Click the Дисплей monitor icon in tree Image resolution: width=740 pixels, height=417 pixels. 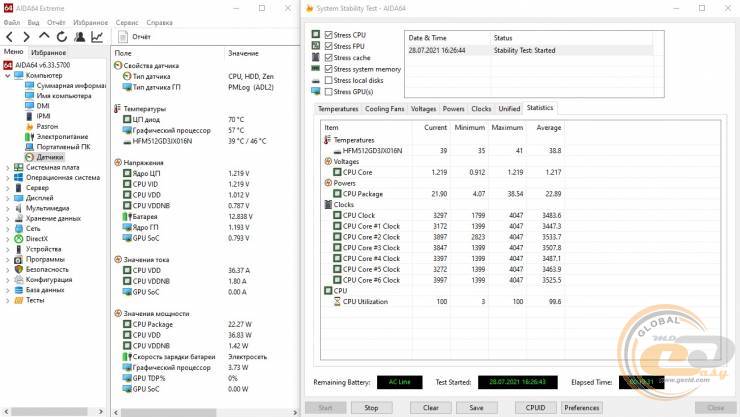coord(18,198)
